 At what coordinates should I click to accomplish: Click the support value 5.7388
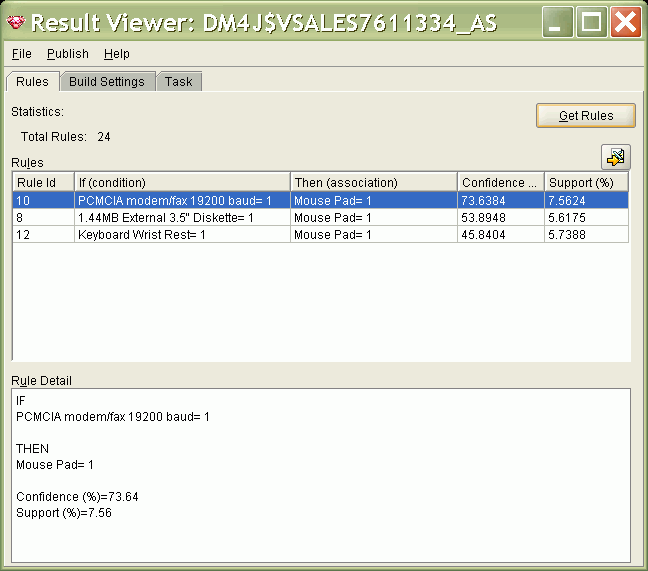click(x=586, y=234)
